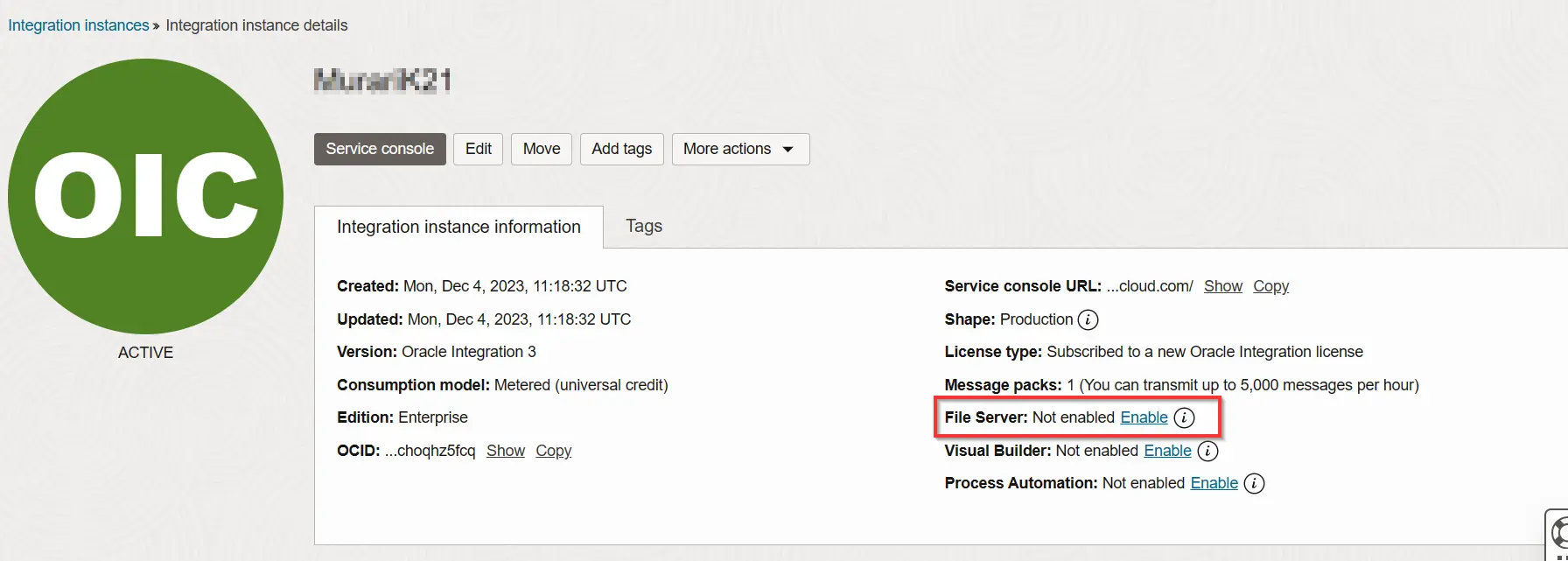Copy the OCID value

[553, 451]
